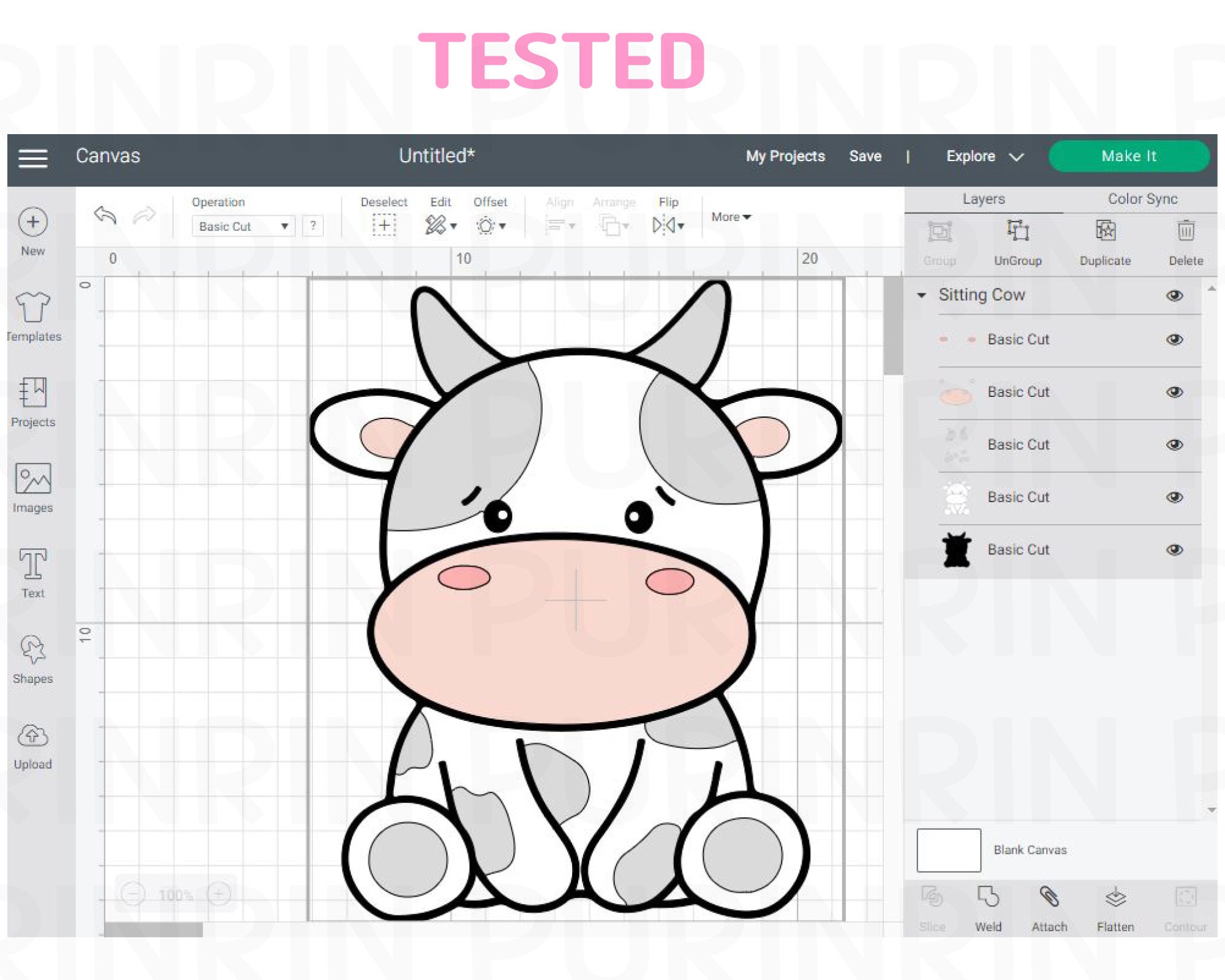
Task: Open the Basic Cut operation dropdown
Action: pos(243,226)
